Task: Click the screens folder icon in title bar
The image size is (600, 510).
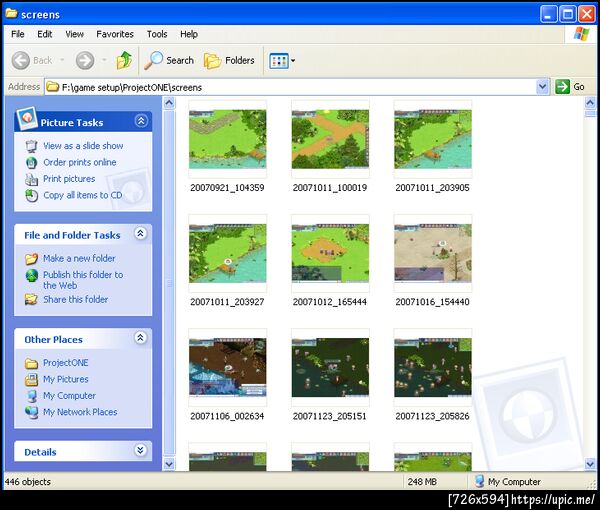Action: tap(11, 13)
